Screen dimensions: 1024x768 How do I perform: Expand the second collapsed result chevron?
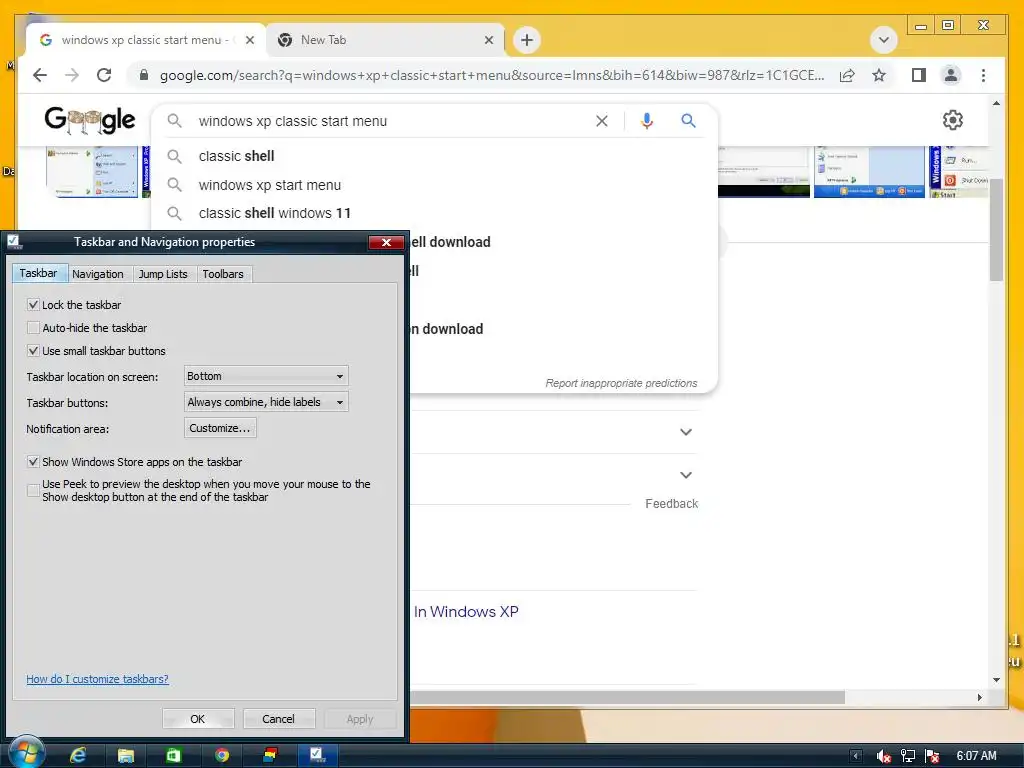[x=686, y=475]
